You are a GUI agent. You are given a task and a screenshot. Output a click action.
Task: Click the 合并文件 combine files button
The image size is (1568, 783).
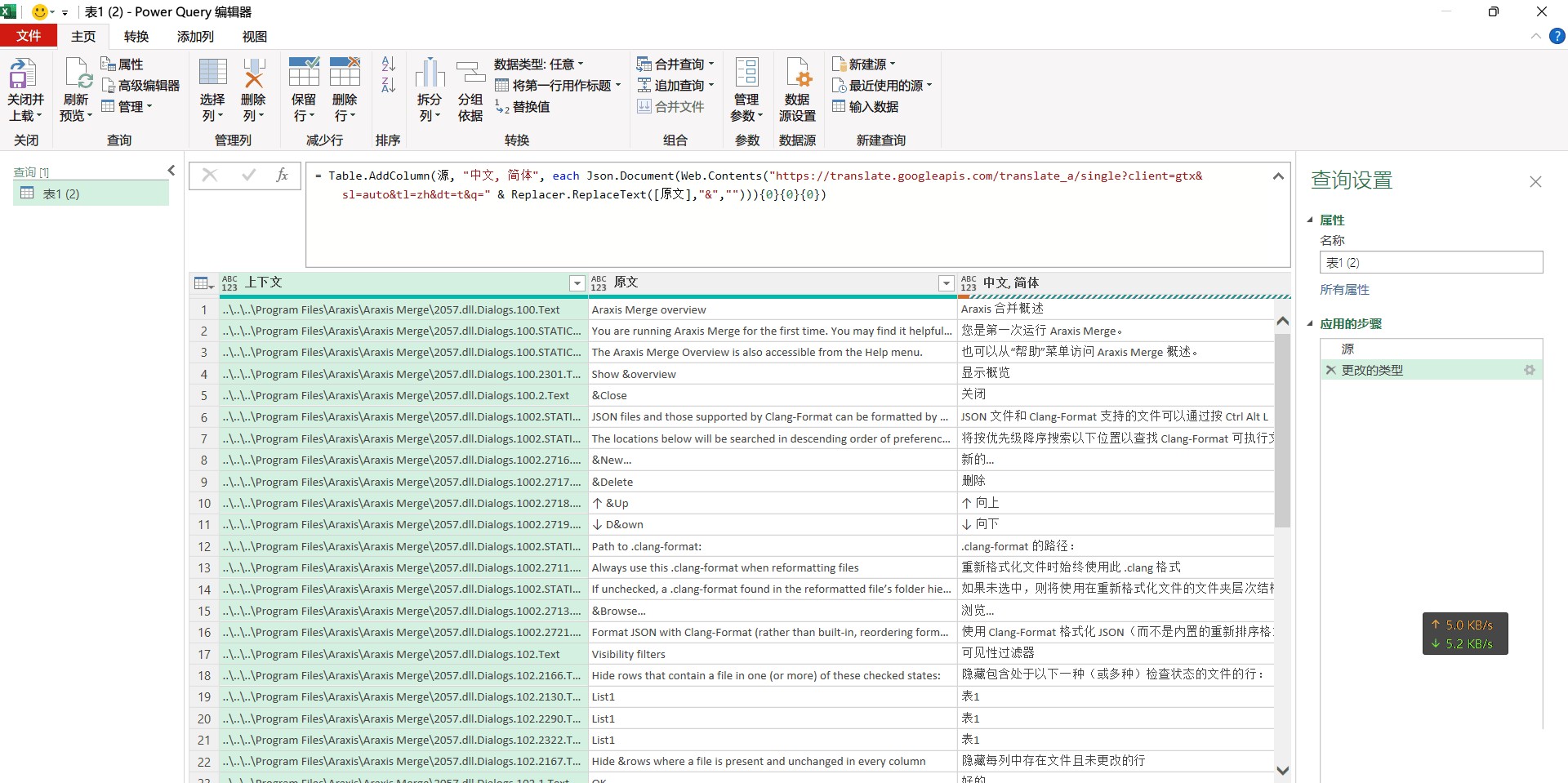pos(670,106)
